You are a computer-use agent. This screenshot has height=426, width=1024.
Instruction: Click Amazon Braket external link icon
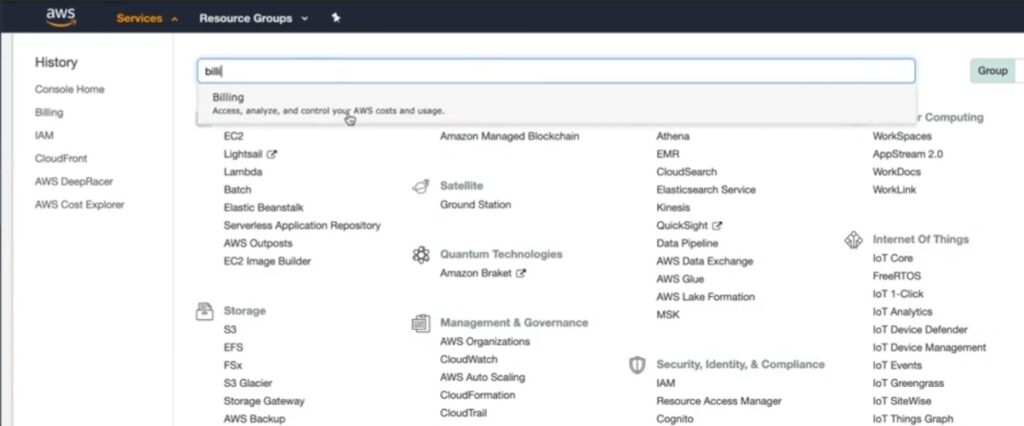pos(520,274)
